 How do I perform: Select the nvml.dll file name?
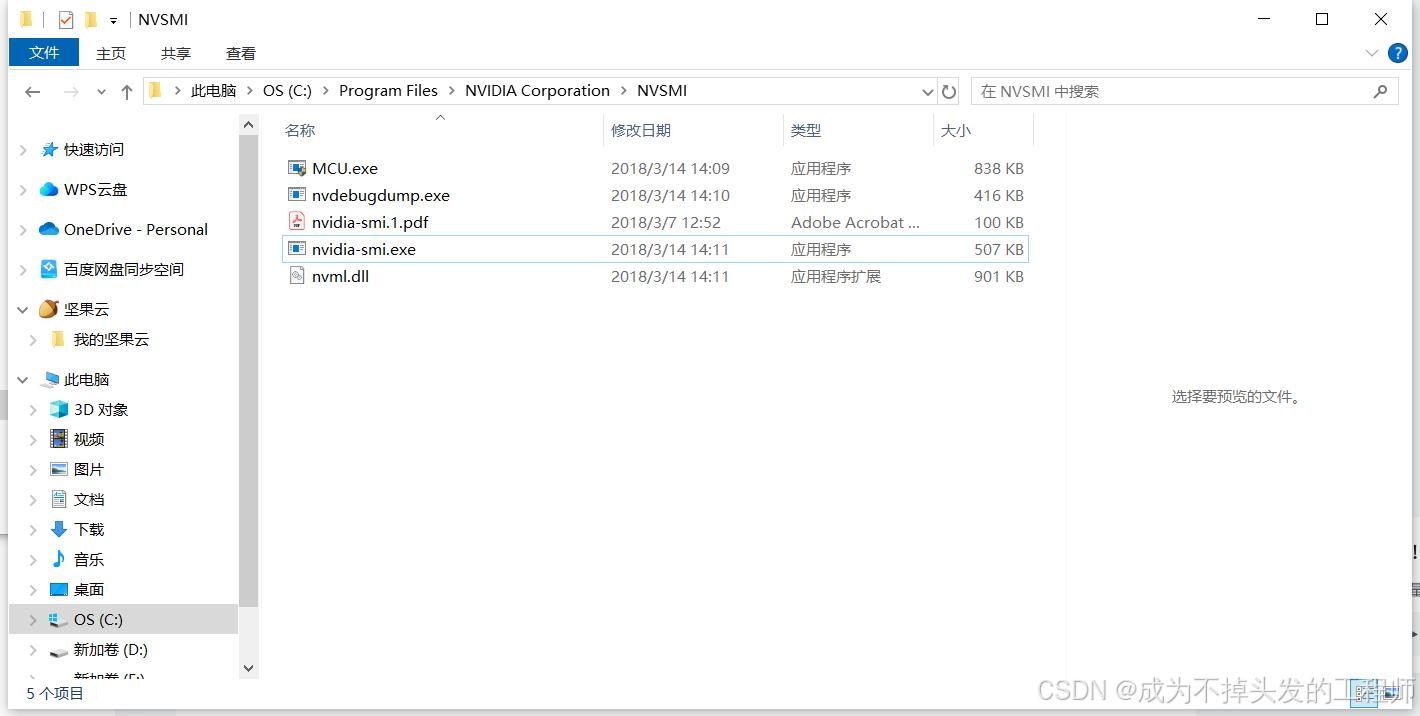[340, 277]
